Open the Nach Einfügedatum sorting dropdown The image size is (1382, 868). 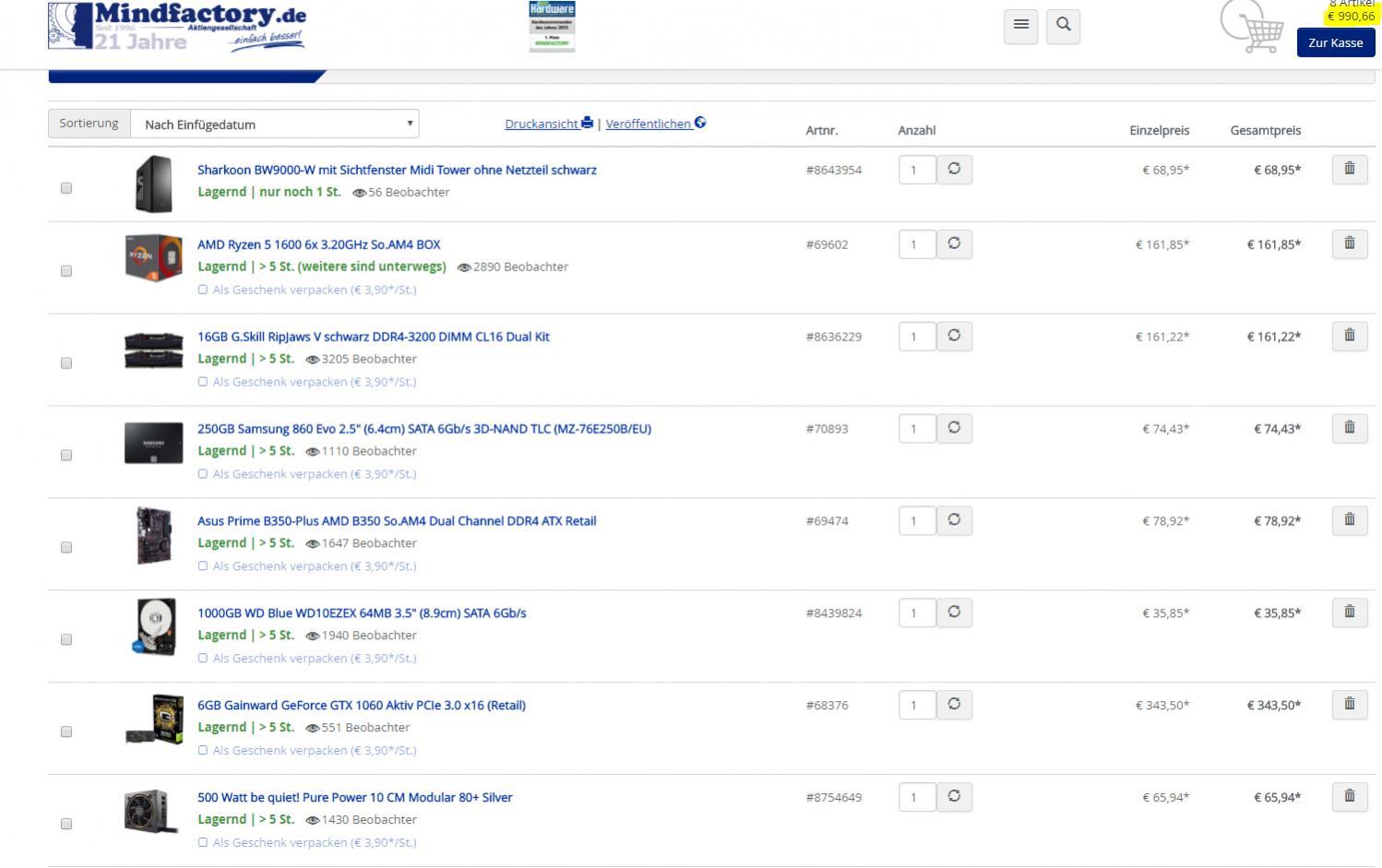(x=275, y=124)
